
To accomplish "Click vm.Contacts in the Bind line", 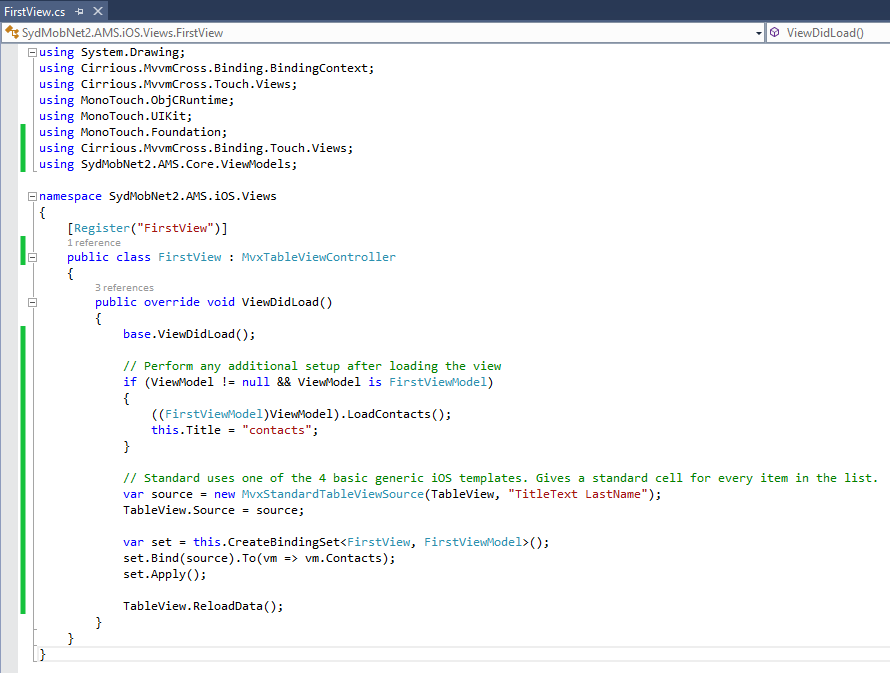I will [x=343, y=558].
